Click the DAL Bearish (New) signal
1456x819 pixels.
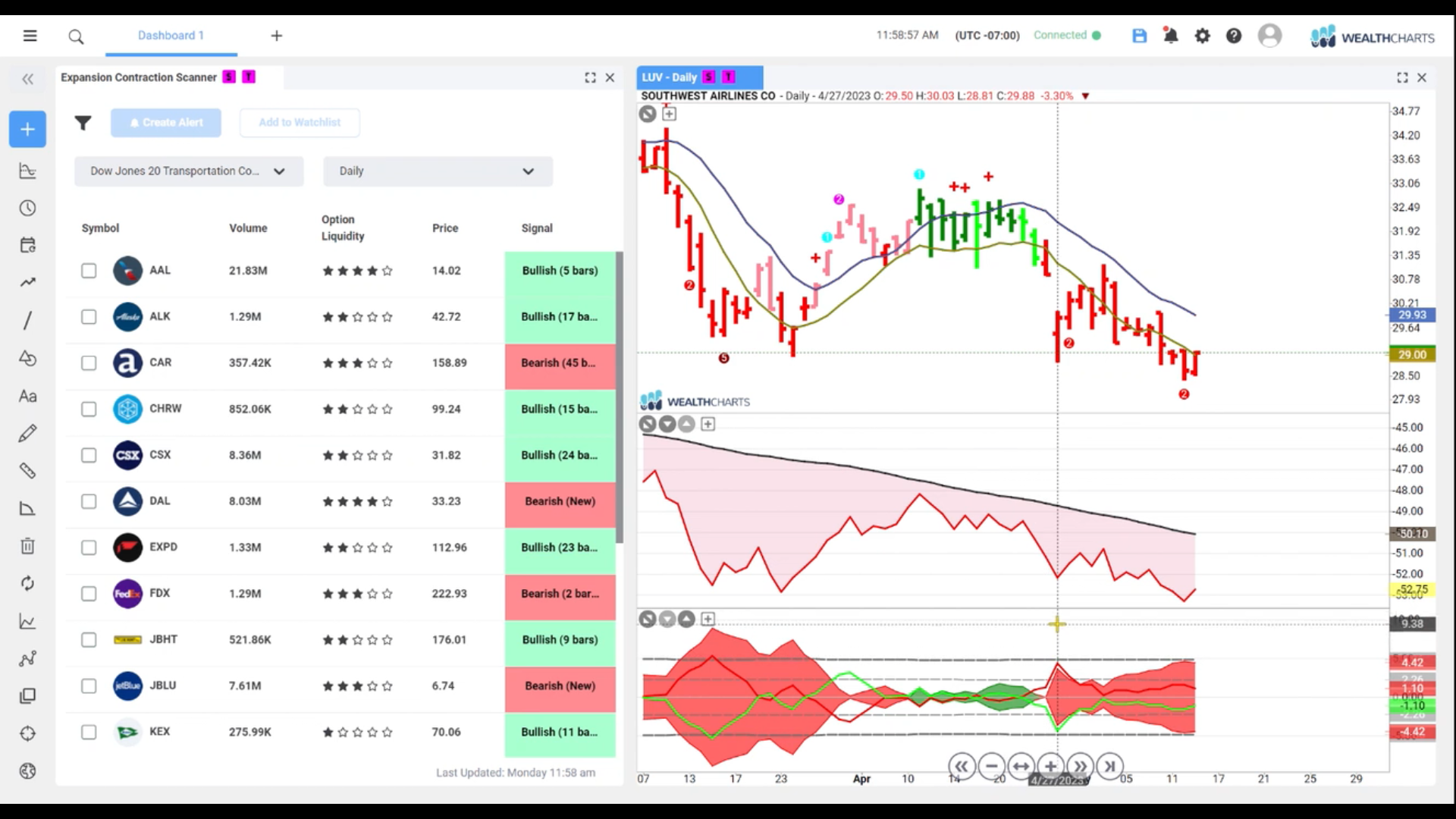560,501
